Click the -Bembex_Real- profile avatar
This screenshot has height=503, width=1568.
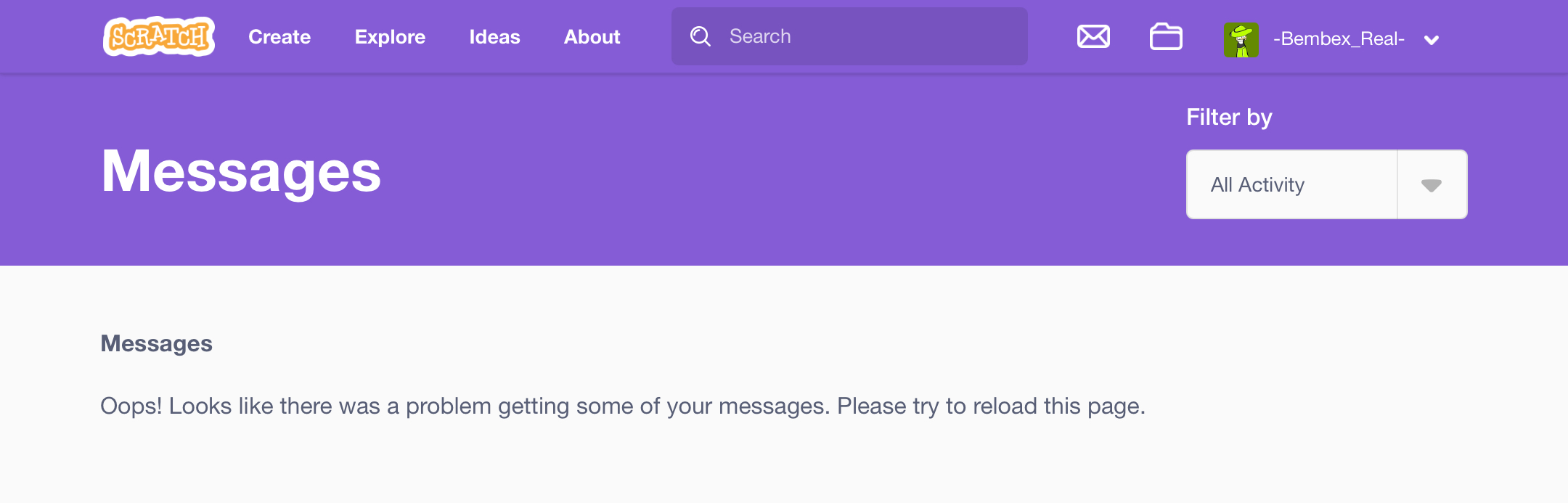1242,38
